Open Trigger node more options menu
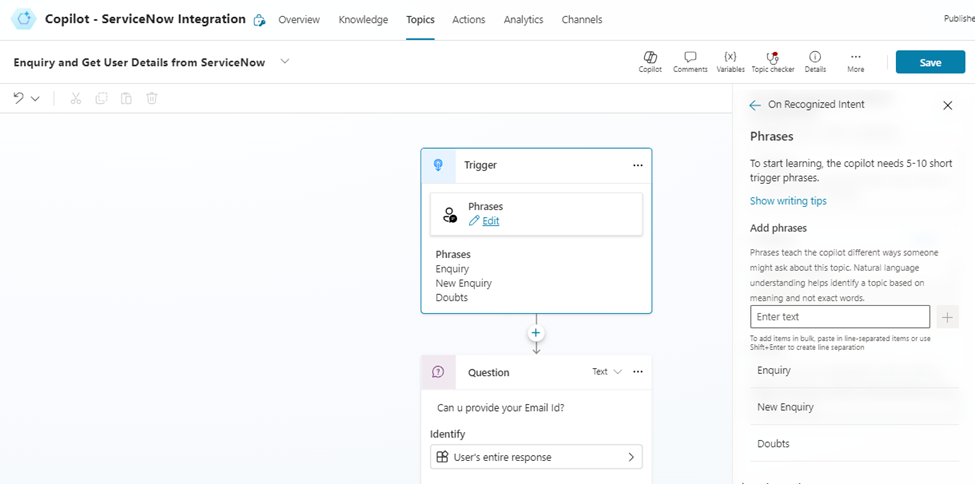 coord(637,165)
